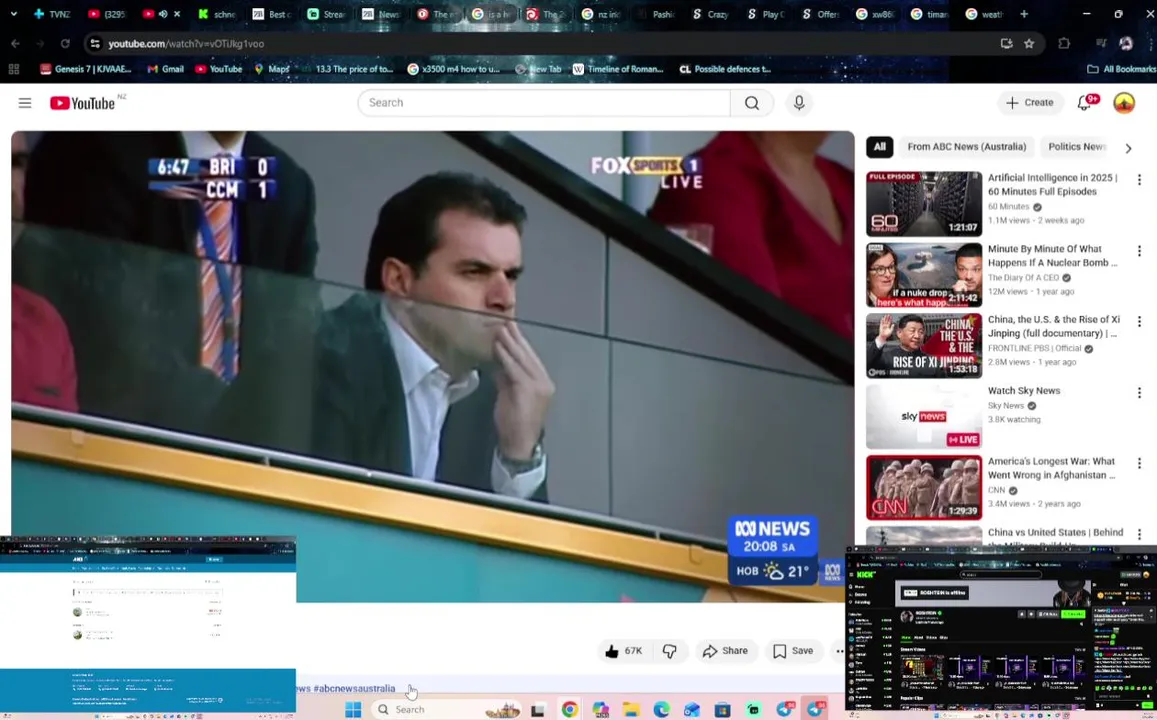Click the magnifier search button on YouTube
1157x720 pixels.
[x=752, y=103]
